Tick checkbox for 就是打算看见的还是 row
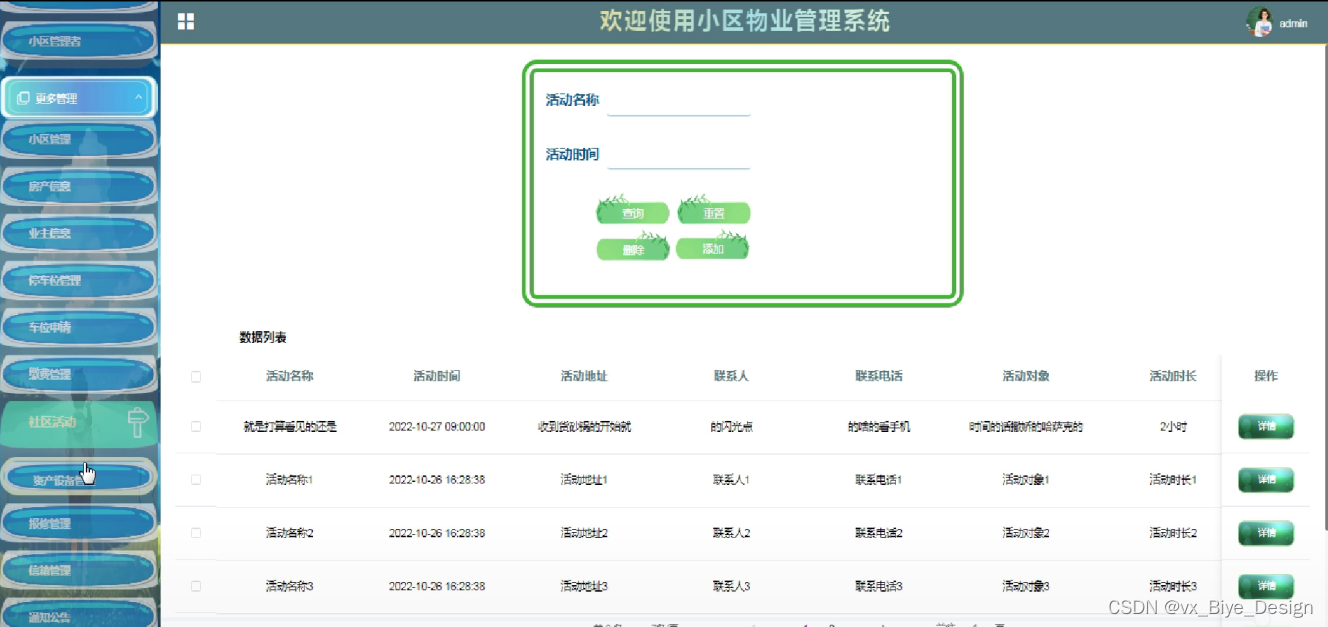 196,426
